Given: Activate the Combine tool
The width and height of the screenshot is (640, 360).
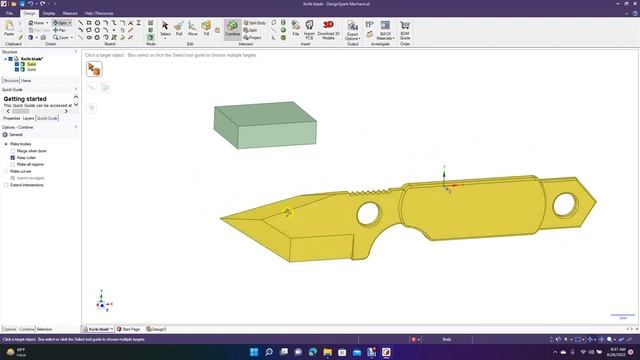Looking at the screenshot, I should pyautogui.click(x=232, y=29).
